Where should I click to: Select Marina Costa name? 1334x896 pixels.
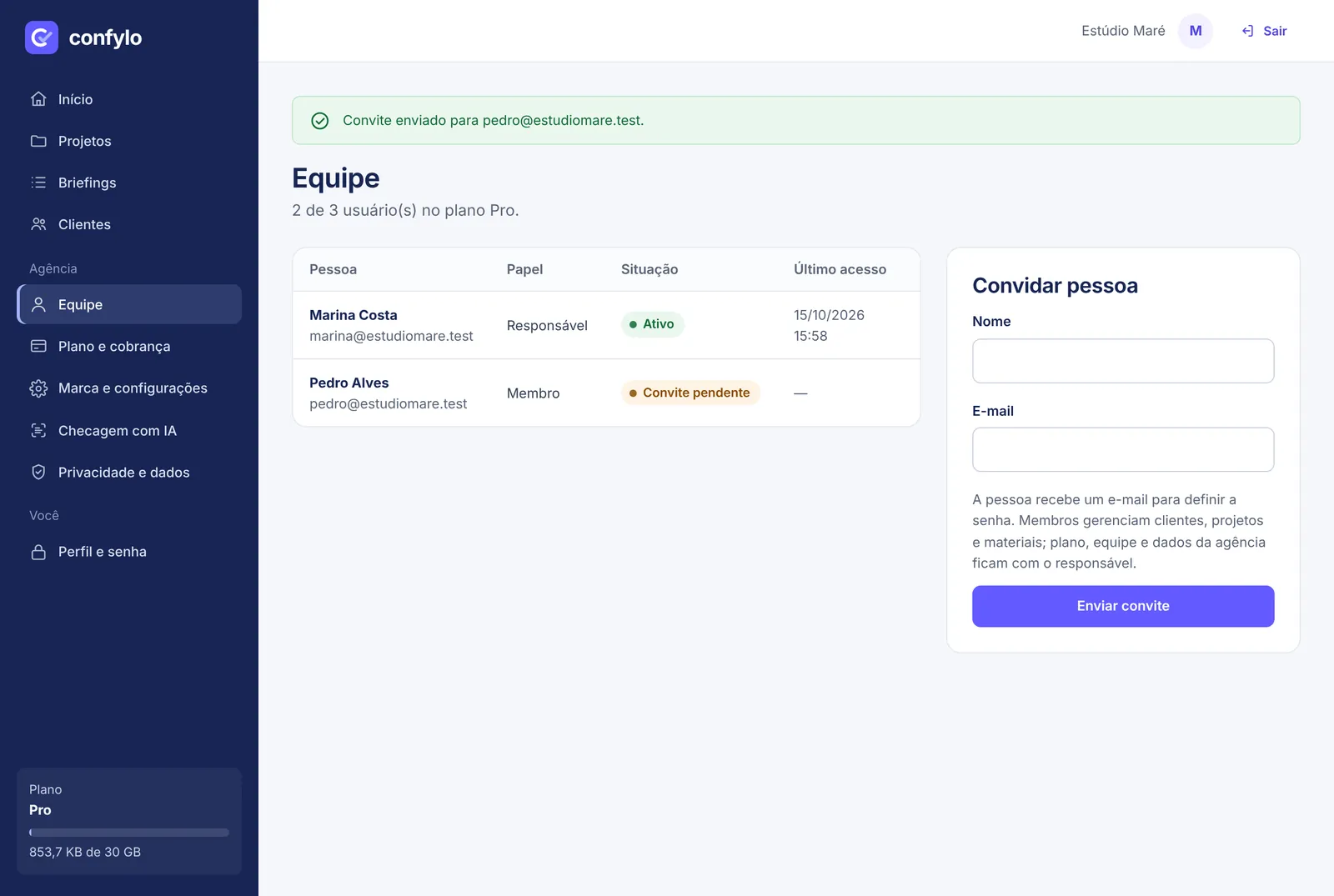(x=354, y=315)
